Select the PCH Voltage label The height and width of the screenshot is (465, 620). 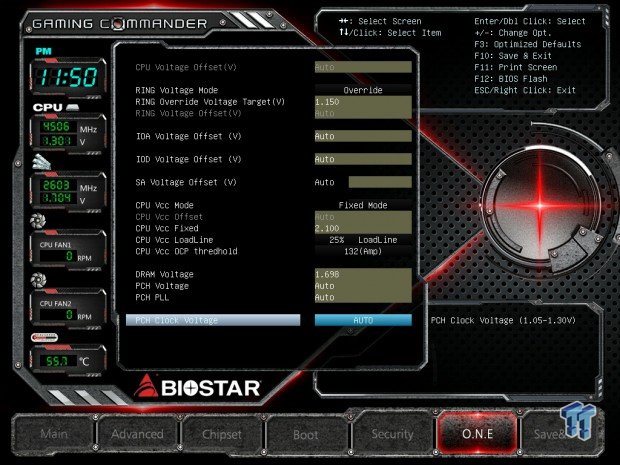pyautogui.click(x=162, y=286)
